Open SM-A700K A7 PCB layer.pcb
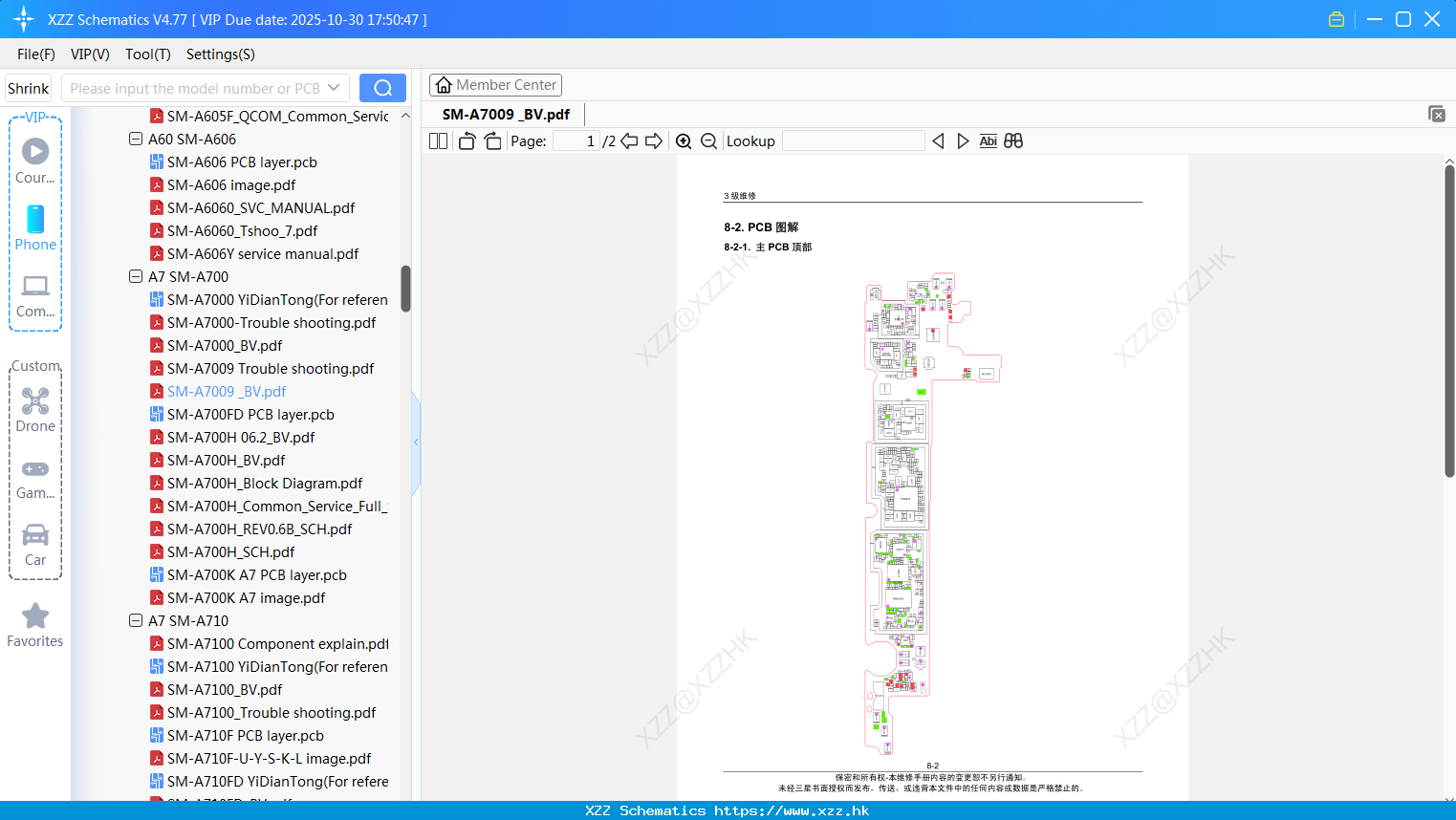 pyautogui.click(x=256, y=574)
